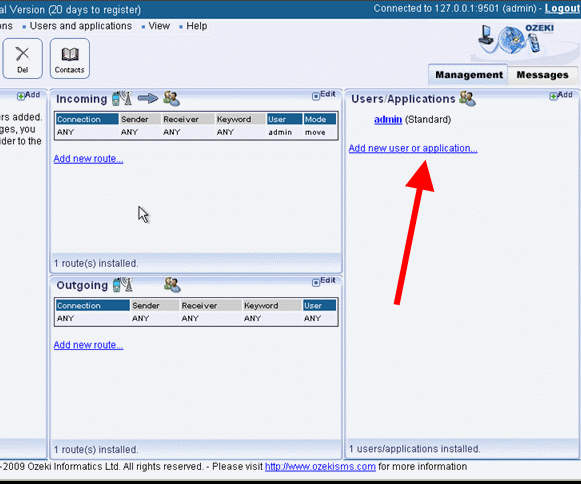Click the Del toolbar button
The image size is (581, 484).
(22, 59)
